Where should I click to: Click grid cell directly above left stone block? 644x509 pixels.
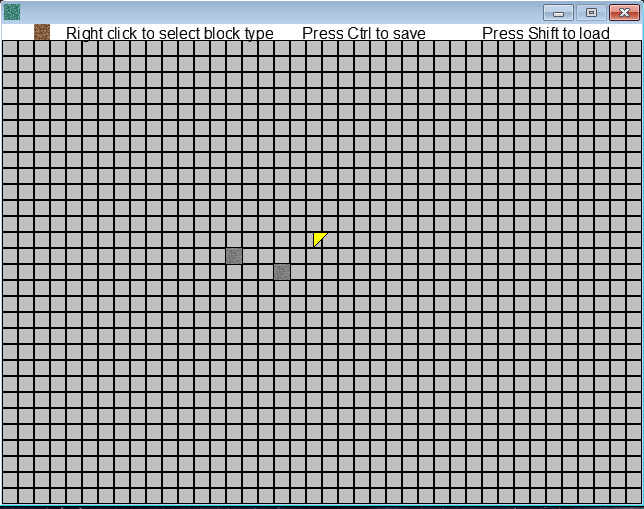pos(234,240)
